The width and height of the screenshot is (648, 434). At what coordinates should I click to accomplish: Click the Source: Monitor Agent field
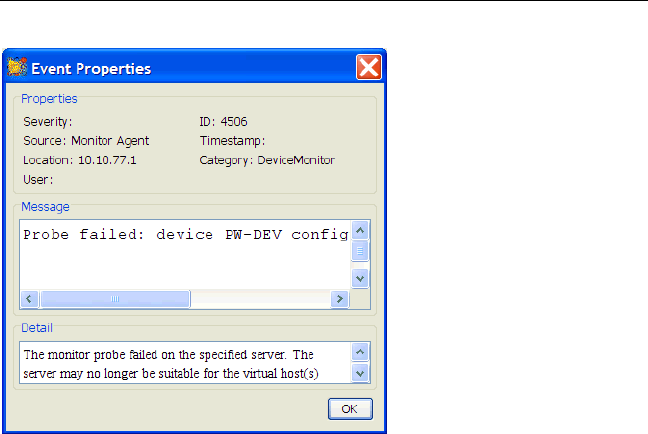pyautogui.click(x=86, y=141)
